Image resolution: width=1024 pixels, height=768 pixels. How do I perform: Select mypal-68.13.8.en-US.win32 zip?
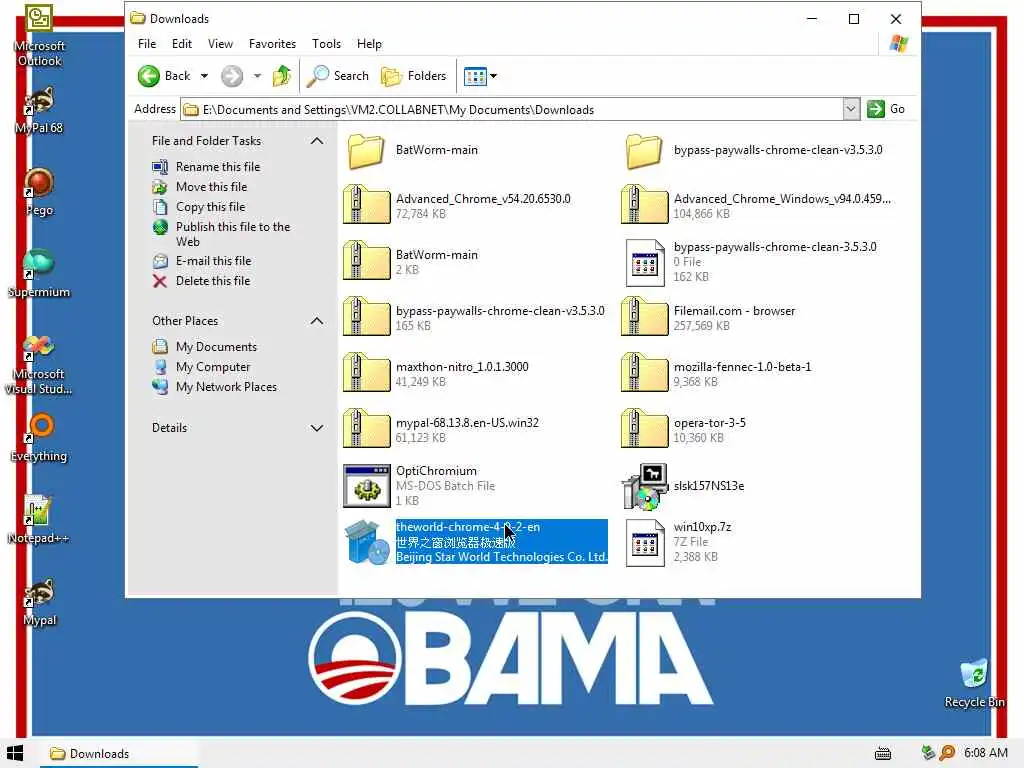(441, 429)
